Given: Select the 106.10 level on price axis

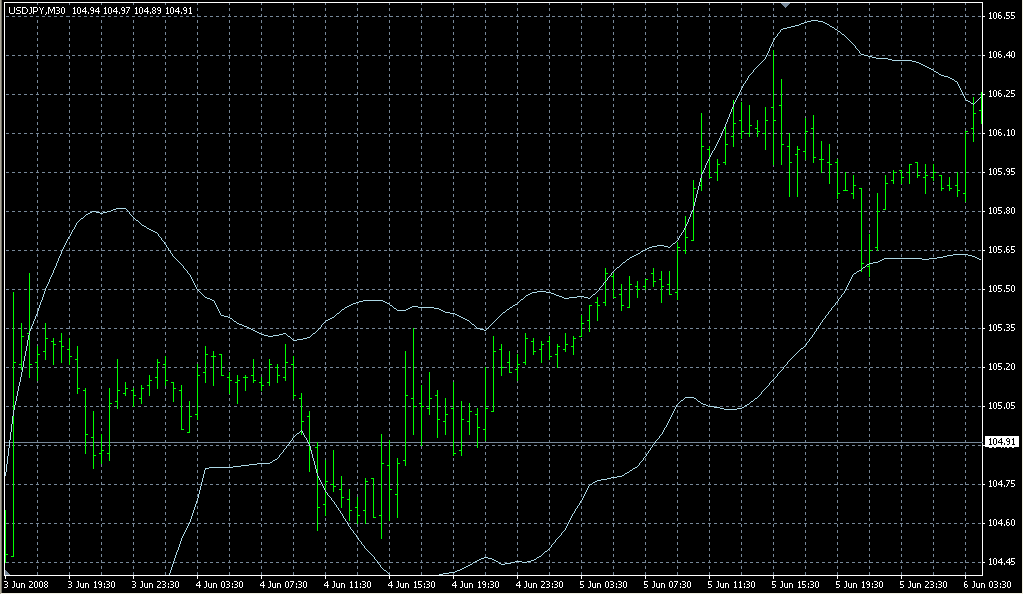Looking at the screenshot, I should tap(1003, 133).
